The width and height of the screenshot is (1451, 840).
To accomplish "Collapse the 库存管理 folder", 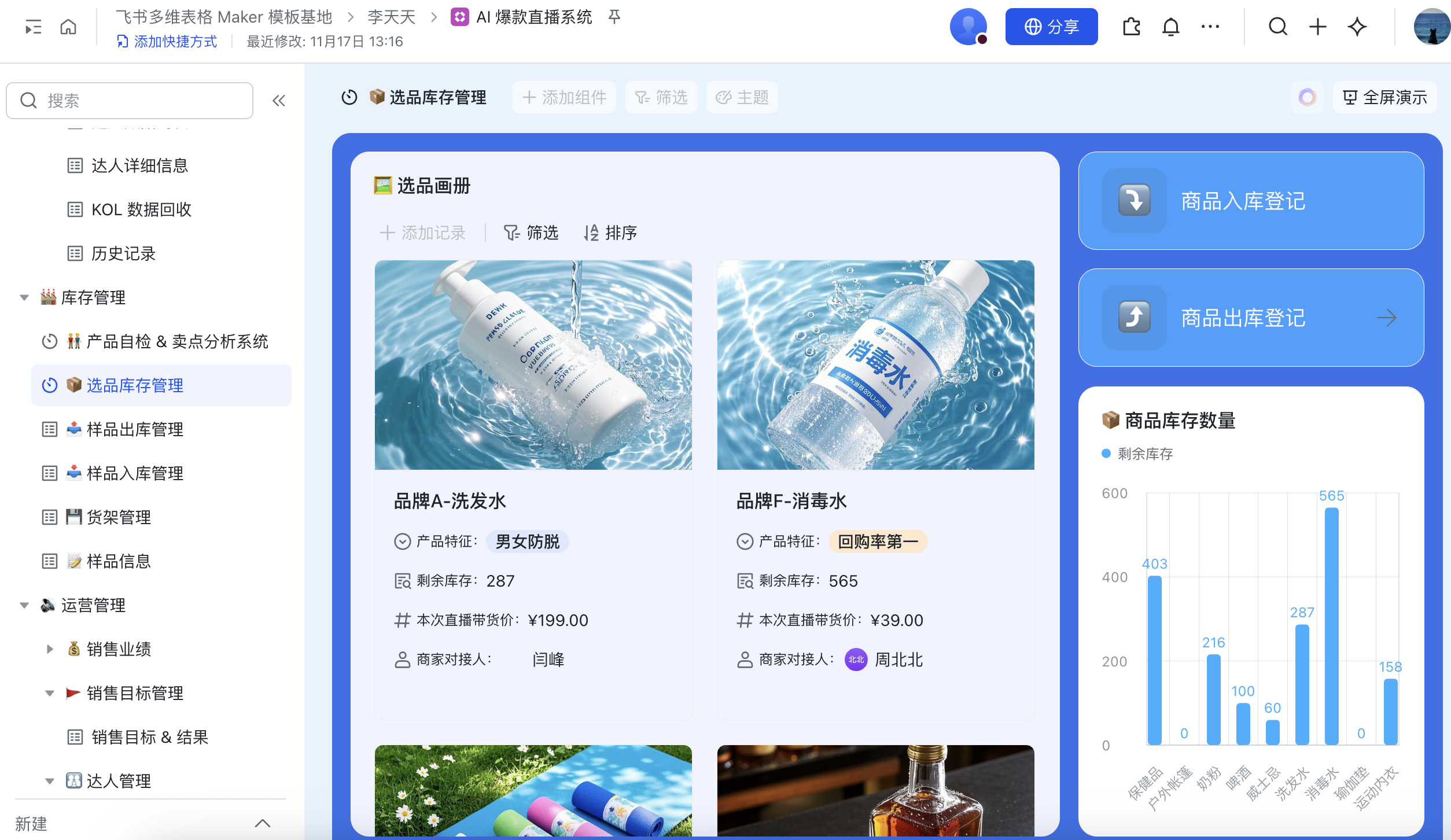I will coord(24,297).
